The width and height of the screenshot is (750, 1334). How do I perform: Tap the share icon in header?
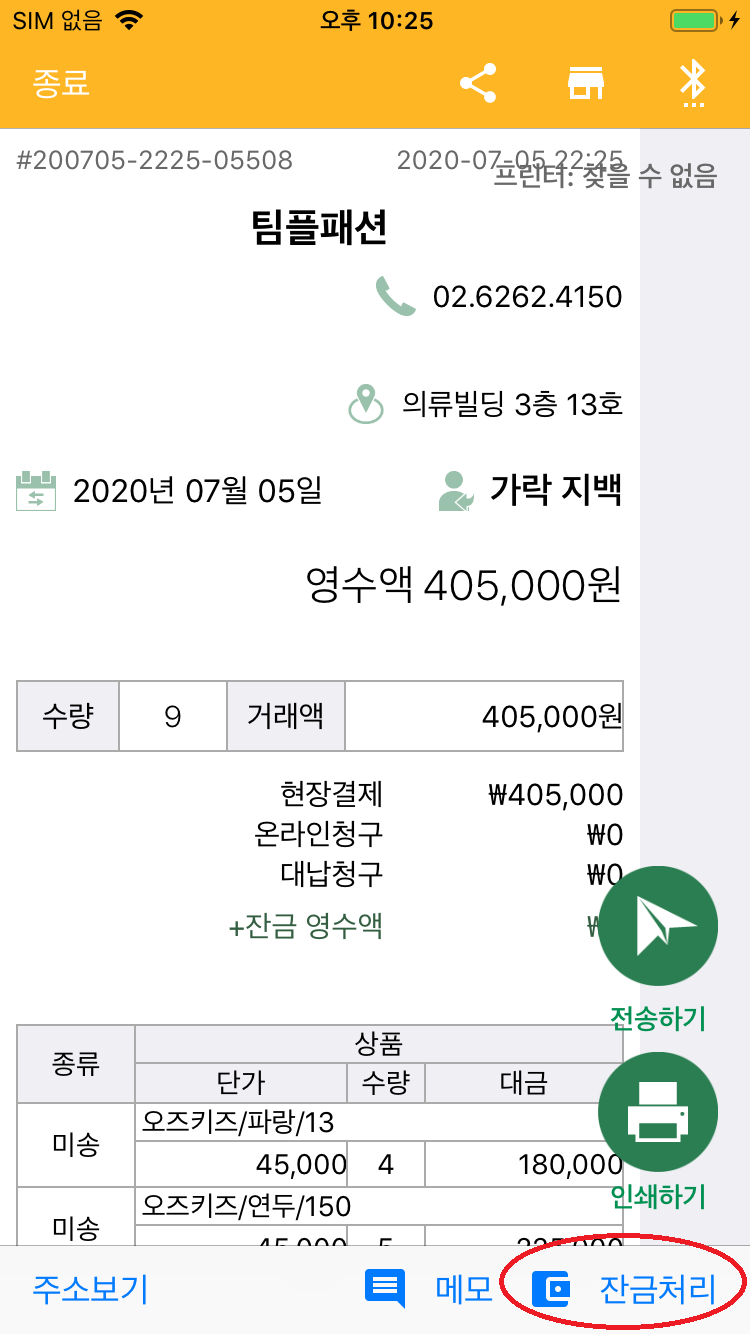tap(478, 83)
